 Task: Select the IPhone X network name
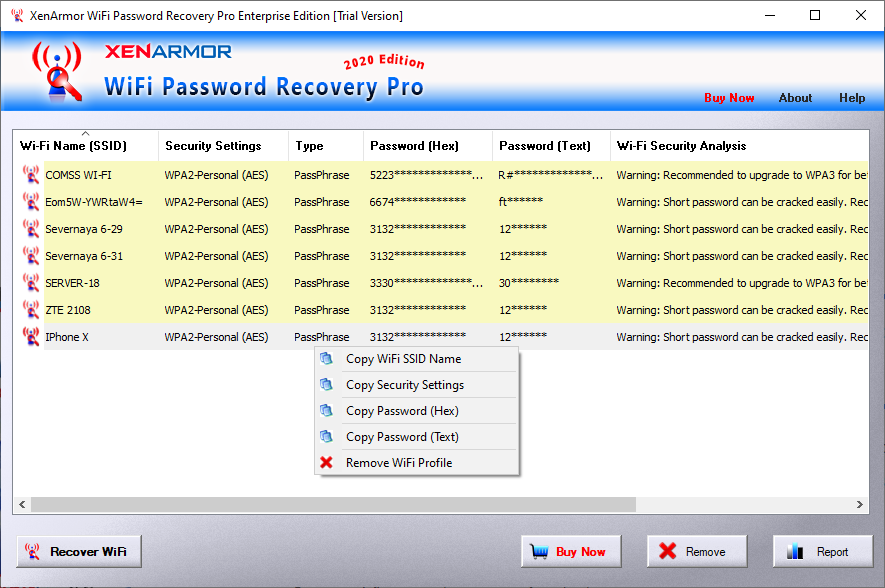67,337
